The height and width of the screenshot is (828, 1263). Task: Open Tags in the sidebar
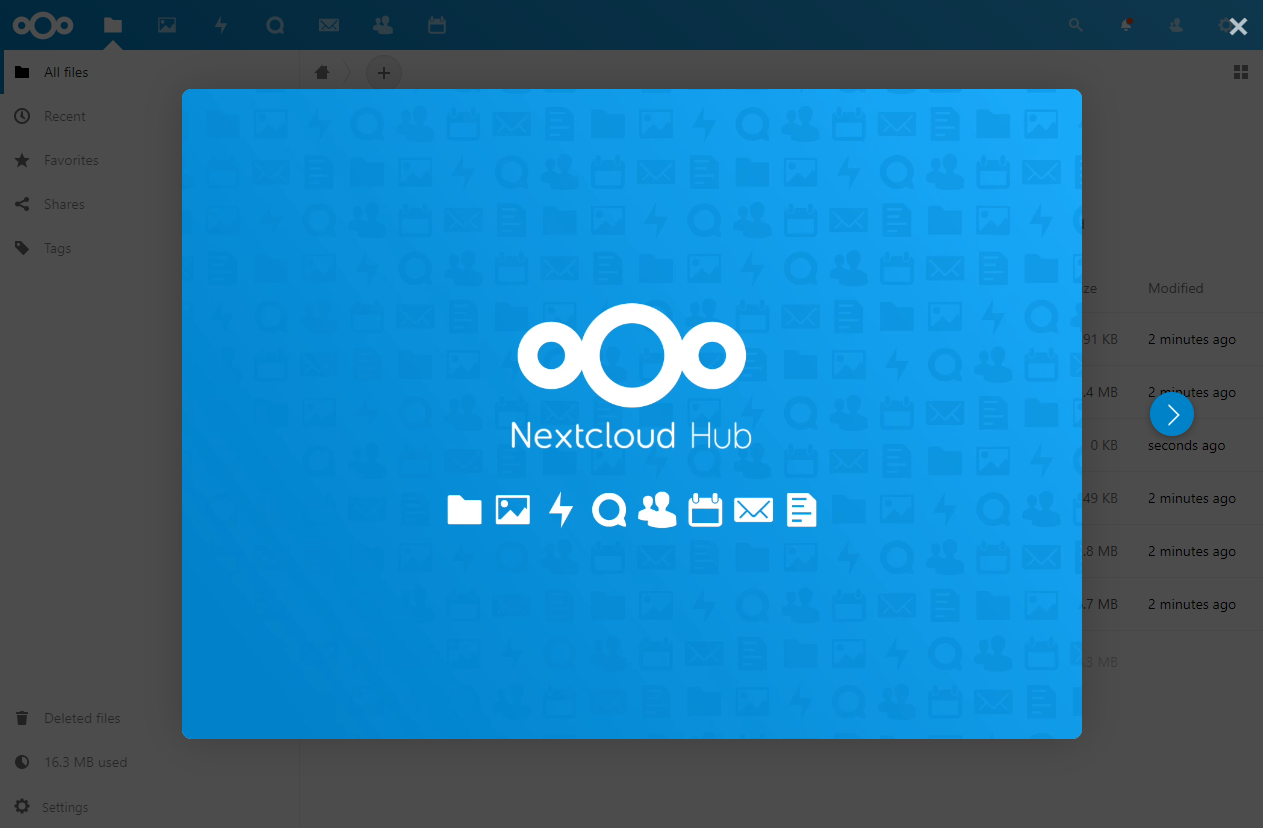150,248
